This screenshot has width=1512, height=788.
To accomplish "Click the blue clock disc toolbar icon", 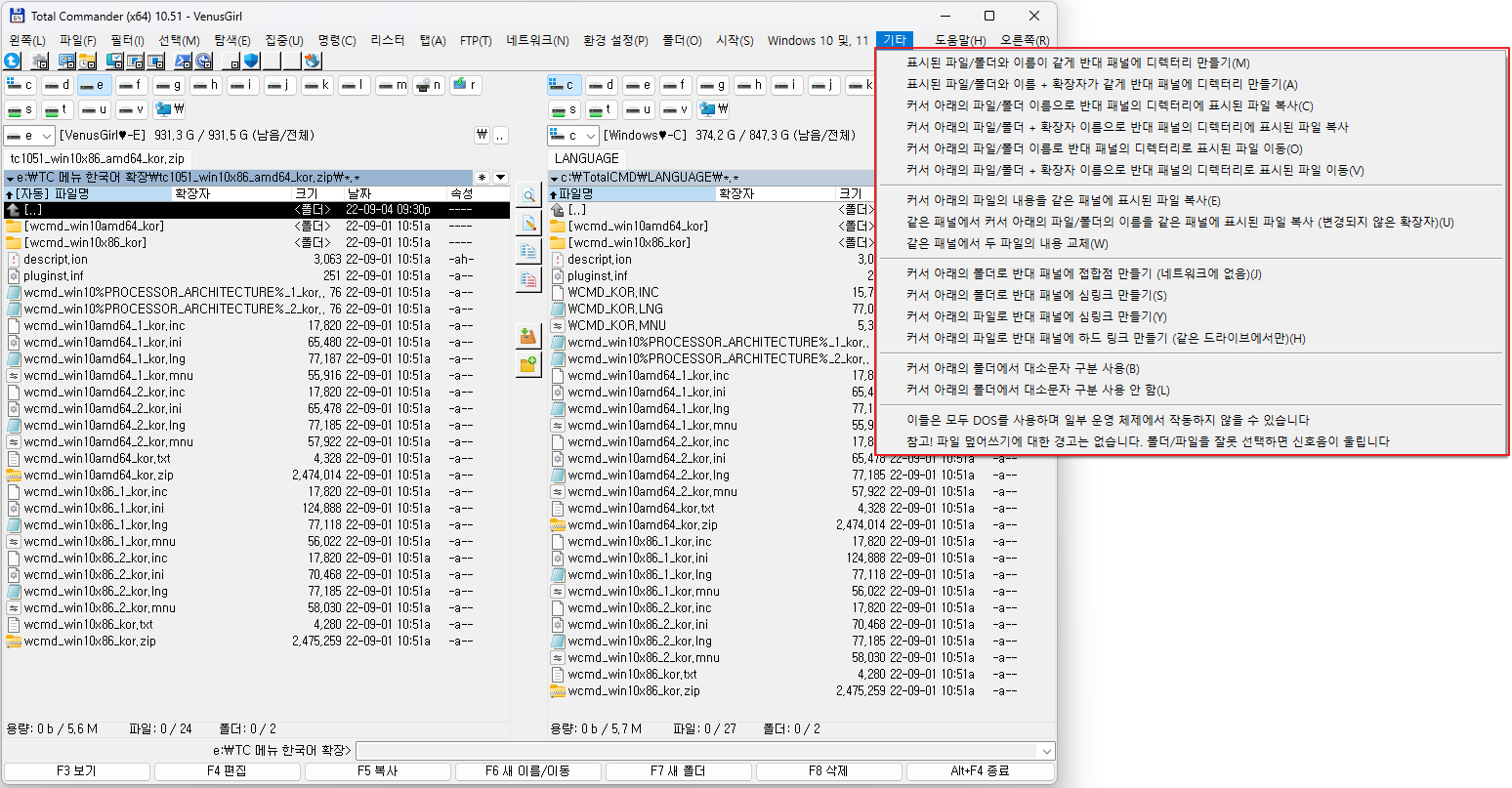I will coord(203,61).
